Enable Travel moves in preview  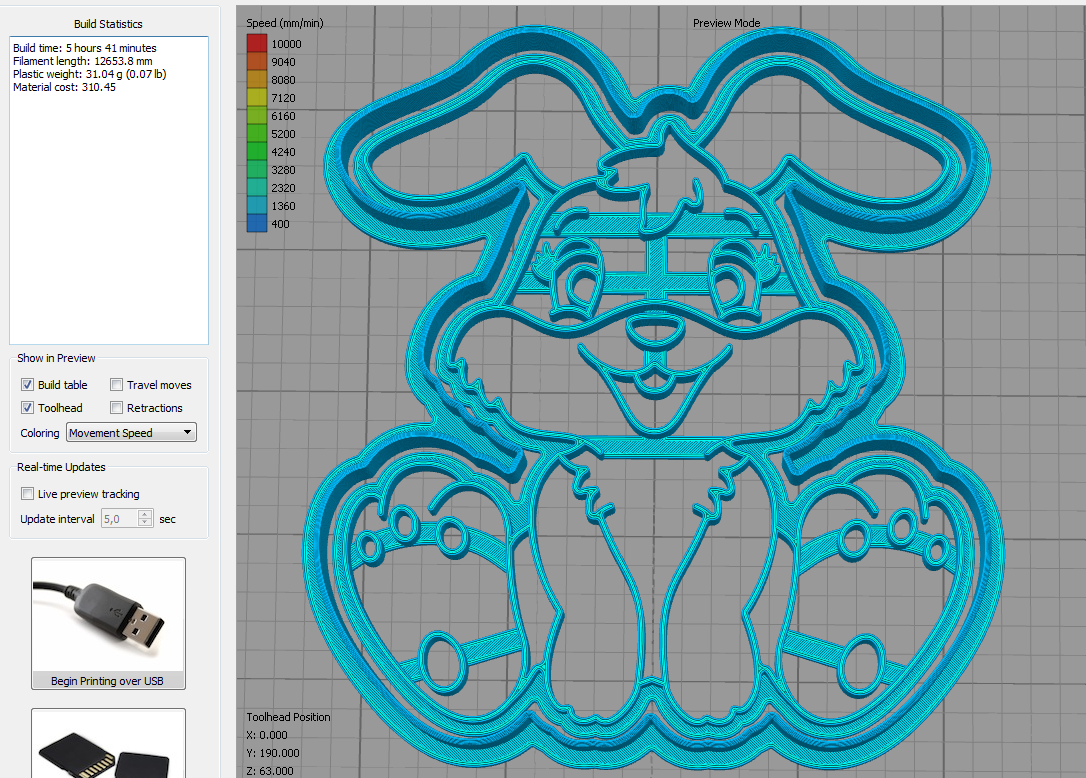pyautogui.click(x=117, y=385)
